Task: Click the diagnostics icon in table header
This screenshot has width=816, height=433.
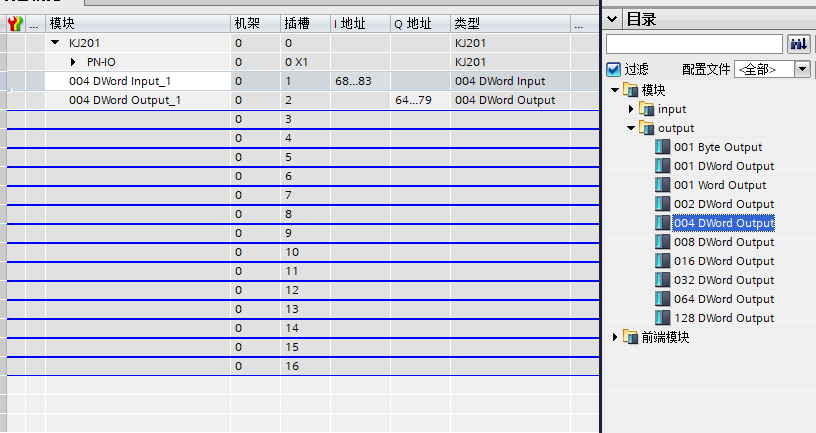Action: point(15,23)
